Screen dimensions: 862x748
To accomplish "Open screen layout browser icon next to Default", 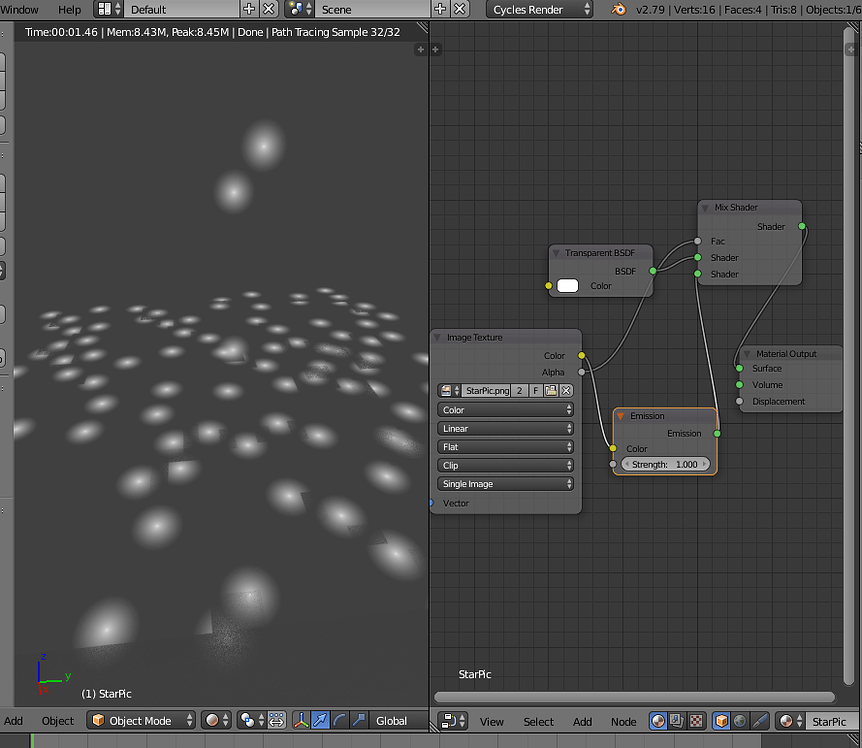I will [109, 9].
